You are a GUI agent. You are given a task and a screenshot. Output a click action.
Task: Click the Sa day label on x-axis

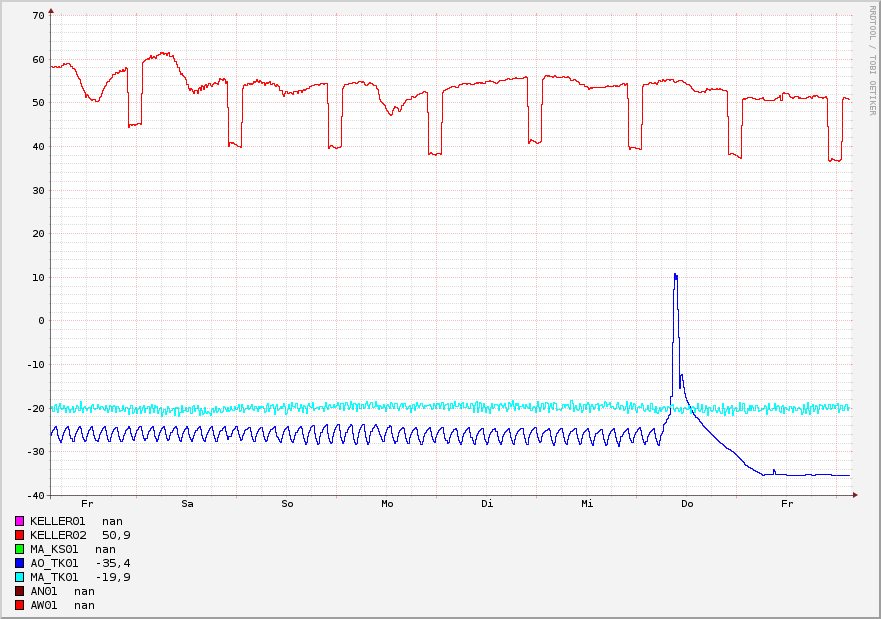187,504
